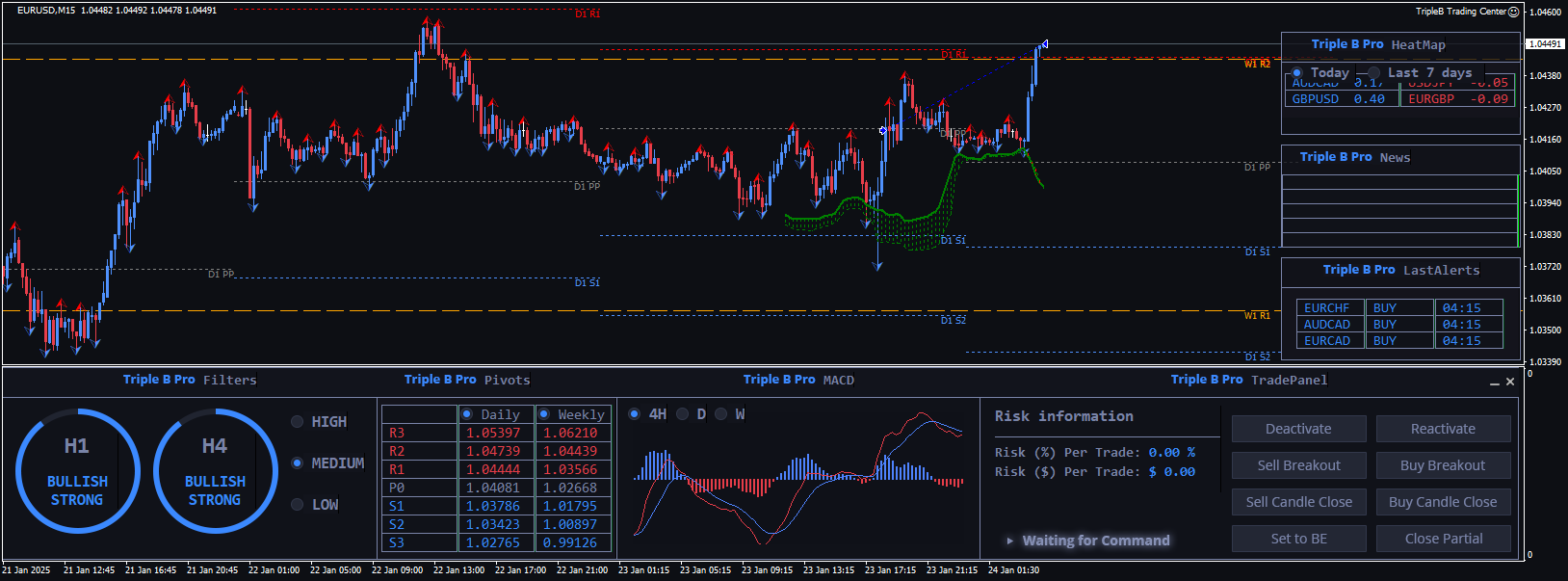Viewport: 1568px width, 581px height.
Task: Click GBPUSD cell in the HeatMap
Action: tap(1316, 98)
